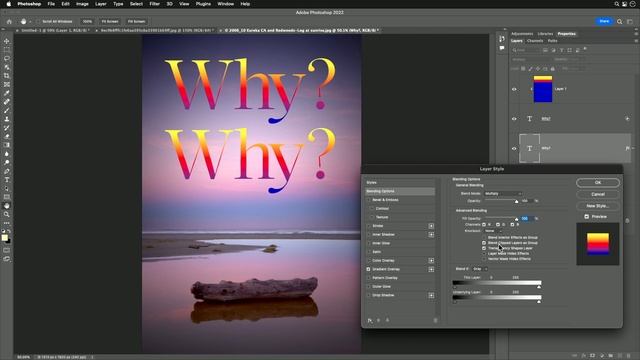The width and height of the screenshot is (640, 360).
Task: Click the fx icon in Layer Style dialog
Action: 370,320
